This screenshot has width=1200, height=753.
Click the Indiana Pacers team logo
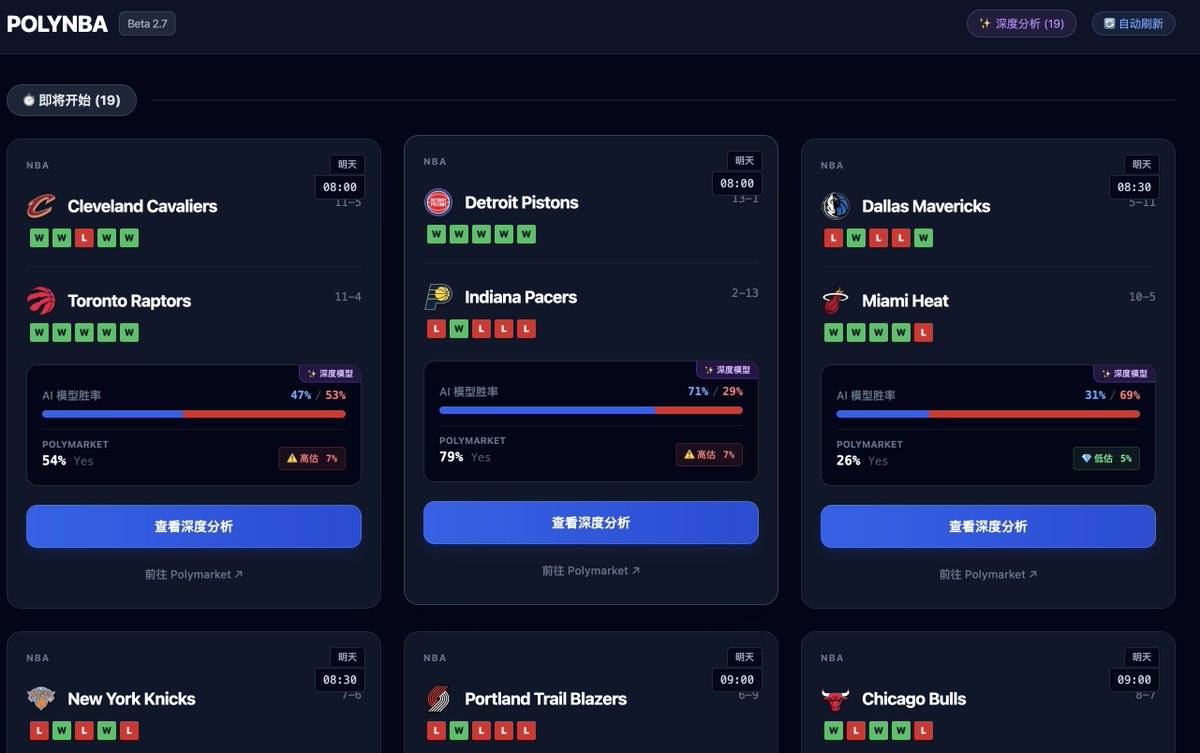tap(437, 297)
